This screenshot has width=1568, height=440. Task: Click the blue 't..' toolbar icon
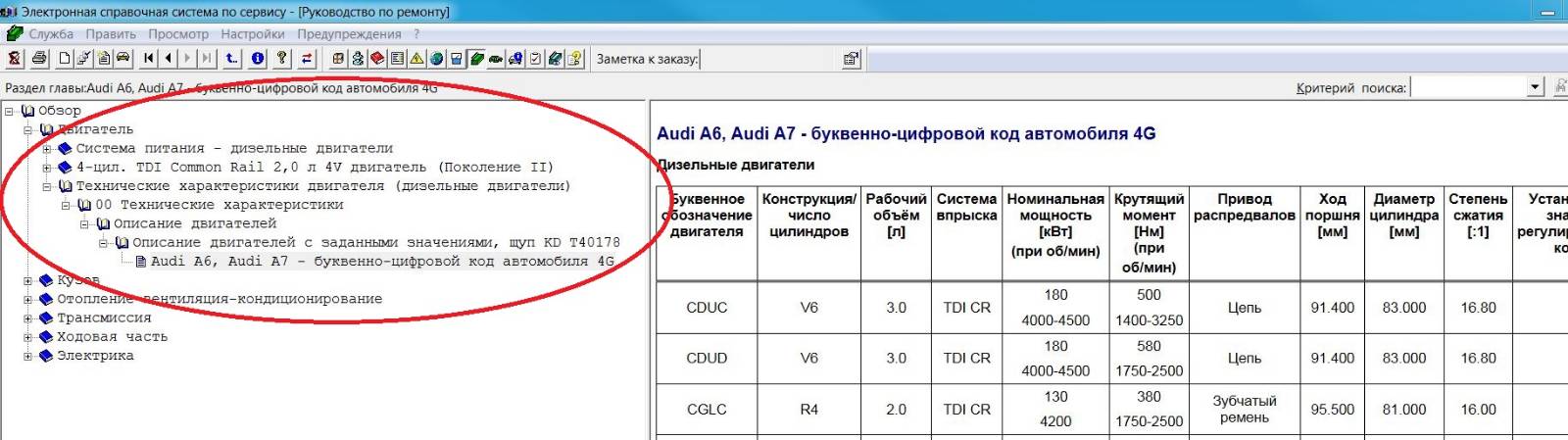tap(231, 58)
